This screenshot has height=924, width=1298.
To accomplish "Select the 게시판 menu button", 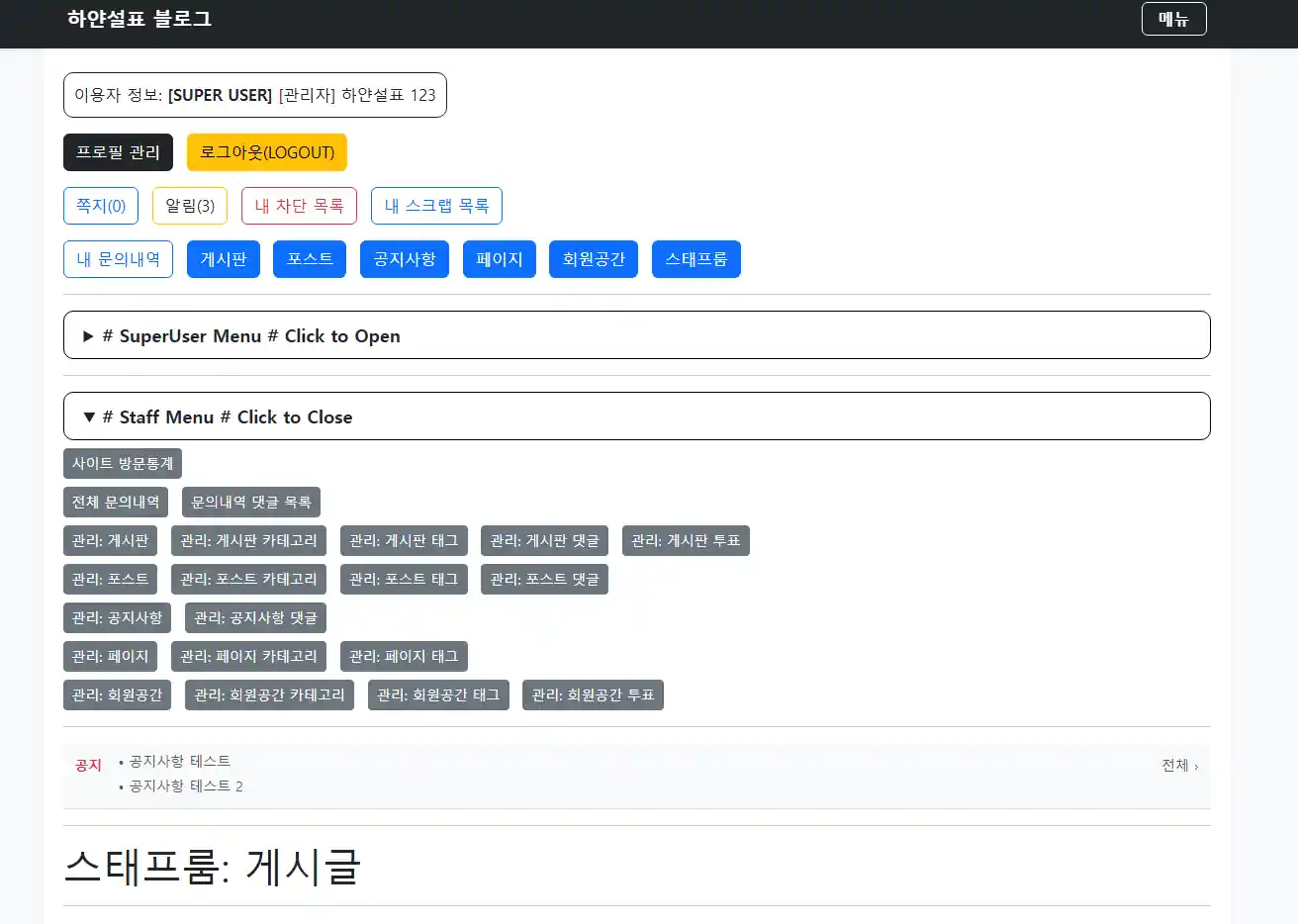I will click(x=224, y=259).
